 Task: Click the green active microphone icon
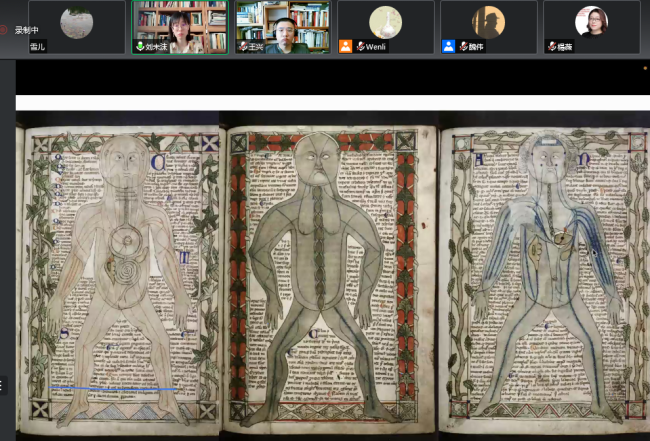[140, 46]
